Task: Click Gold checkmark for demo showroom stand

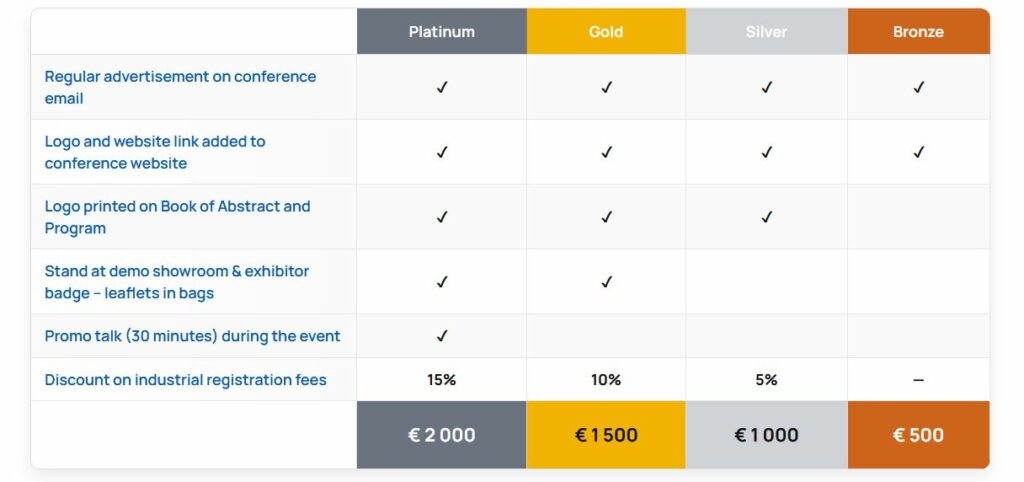Action: [606, 282]
